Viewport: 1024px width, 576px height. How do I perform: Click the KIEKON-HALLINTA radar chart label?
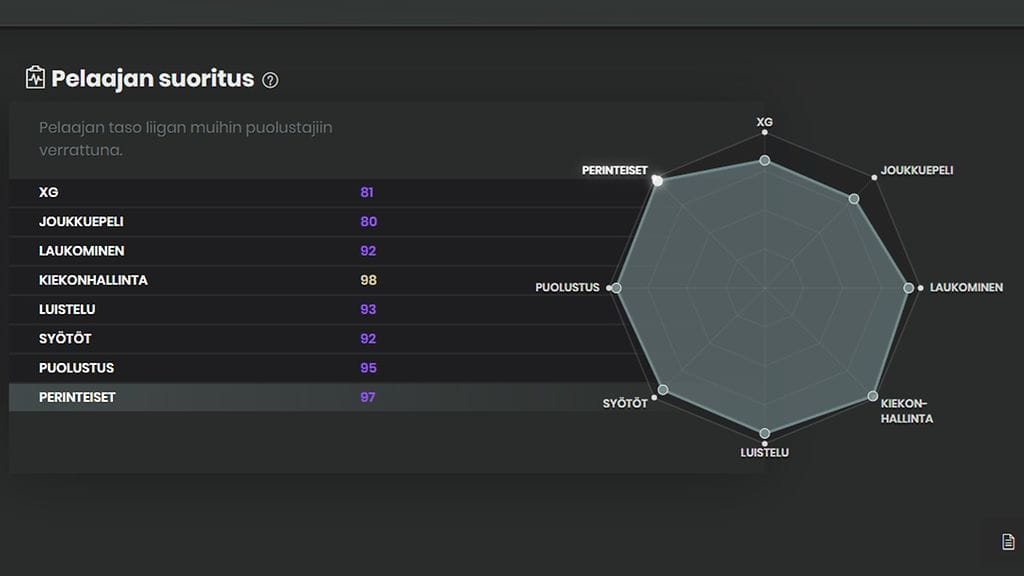click(907, 411)
